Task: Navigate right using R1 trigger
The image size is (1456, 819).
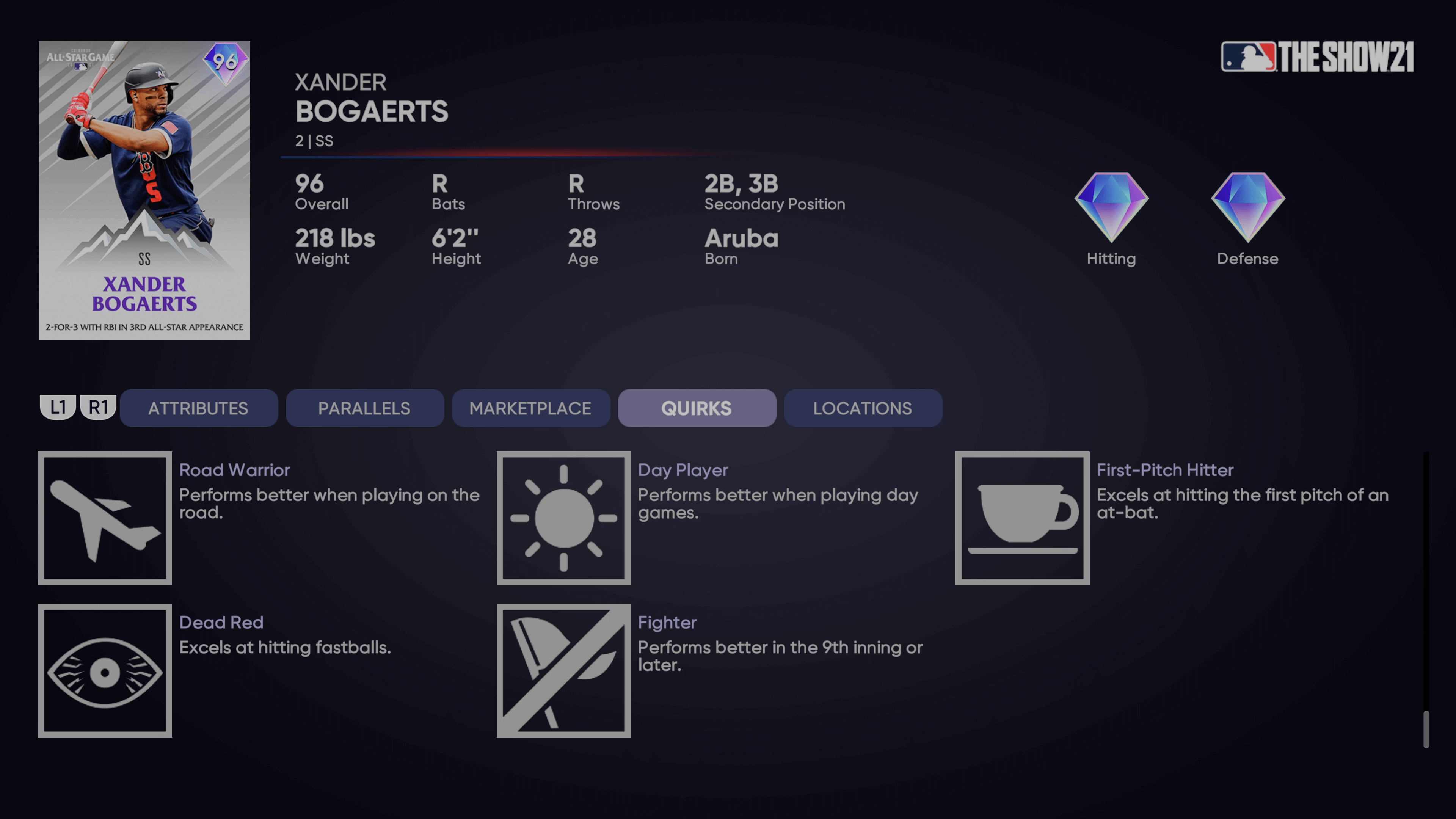Action: point(97,408)
